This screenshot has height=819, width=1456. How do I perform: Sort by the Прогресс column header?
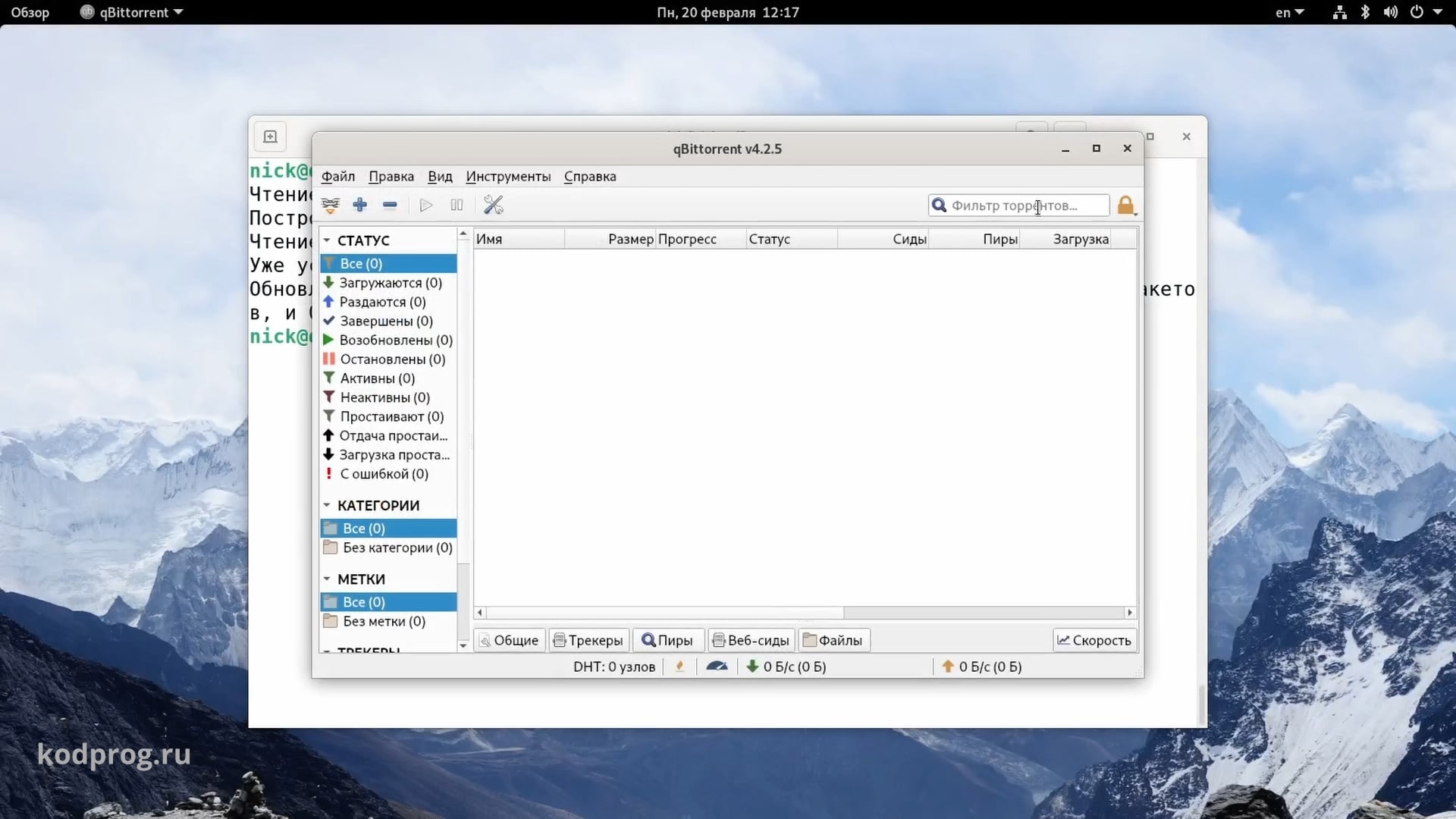[701, 240]
